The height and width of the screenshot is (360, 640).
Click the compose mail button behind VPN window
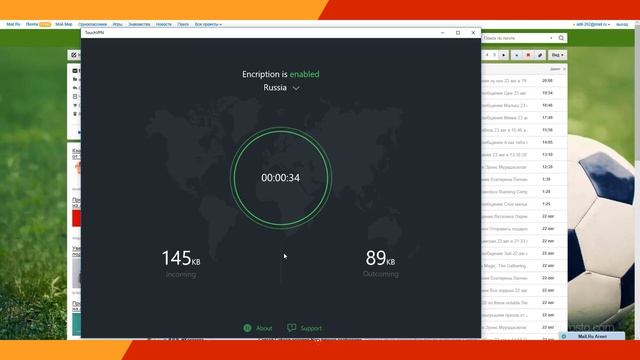[74, 55]
